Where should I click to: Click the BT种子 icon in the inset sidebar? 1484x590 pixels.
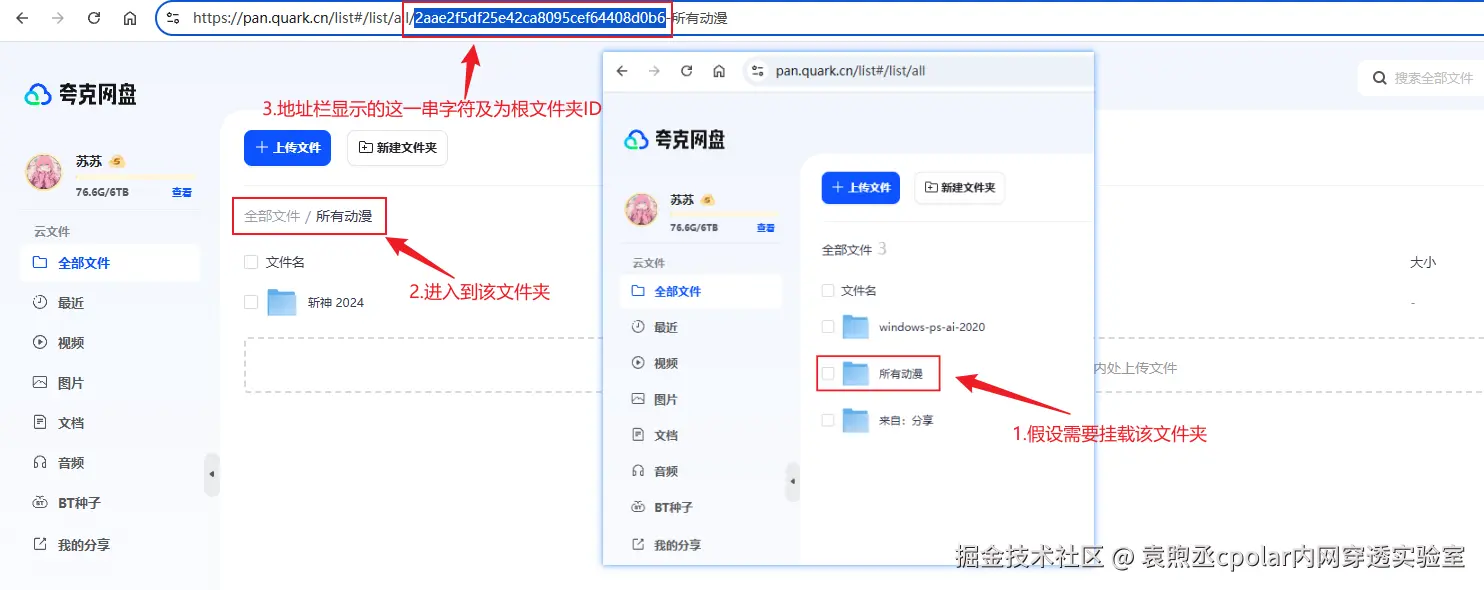(638, 507)
